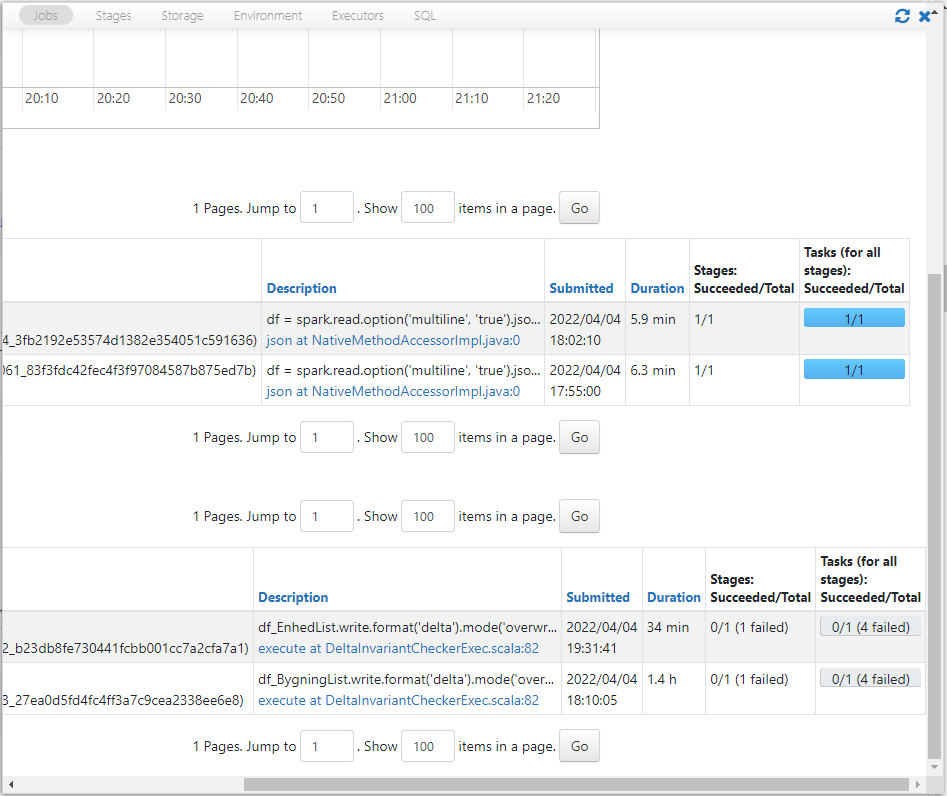Click the blue 1/1 progress bar of 5.9 min job
This screenshot has height=796, width=947.
854,318
